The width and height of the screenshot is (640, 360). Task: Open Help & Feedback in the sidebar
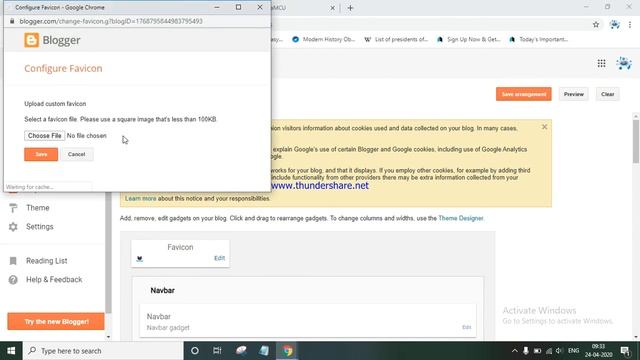coord(54,280)
